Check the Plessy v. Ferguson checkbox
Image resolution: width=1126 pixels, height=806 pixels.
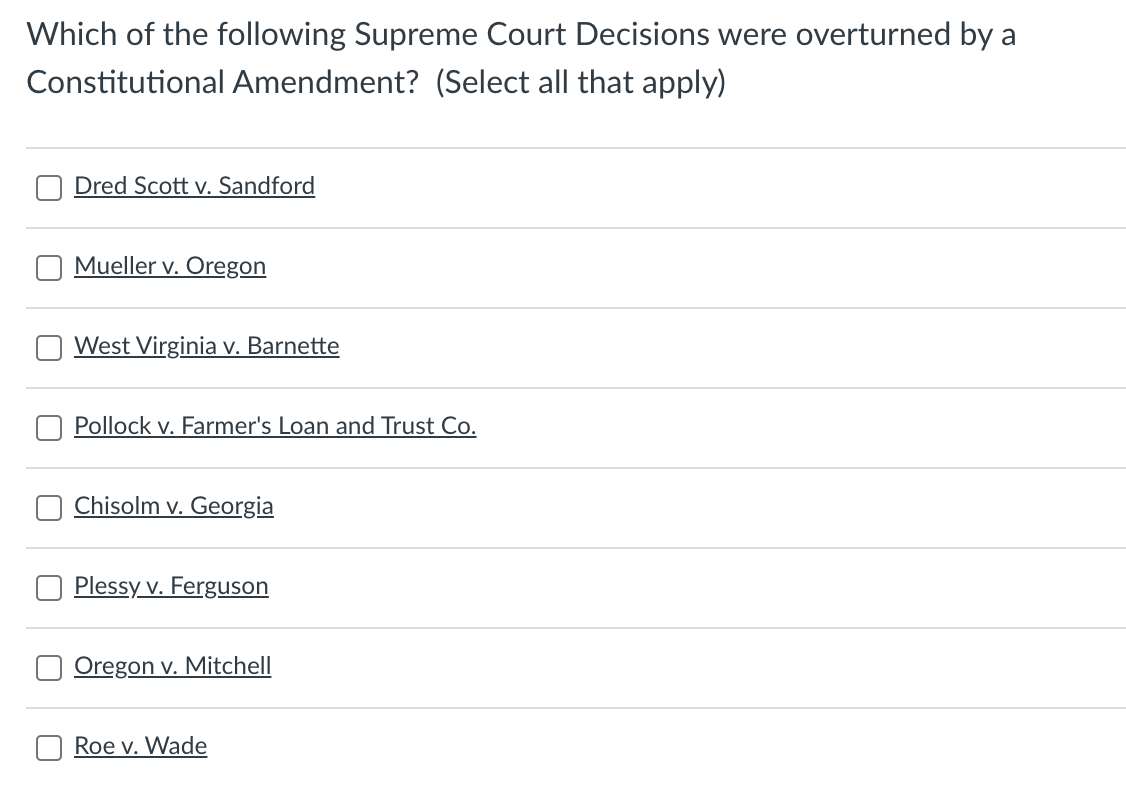48,588
